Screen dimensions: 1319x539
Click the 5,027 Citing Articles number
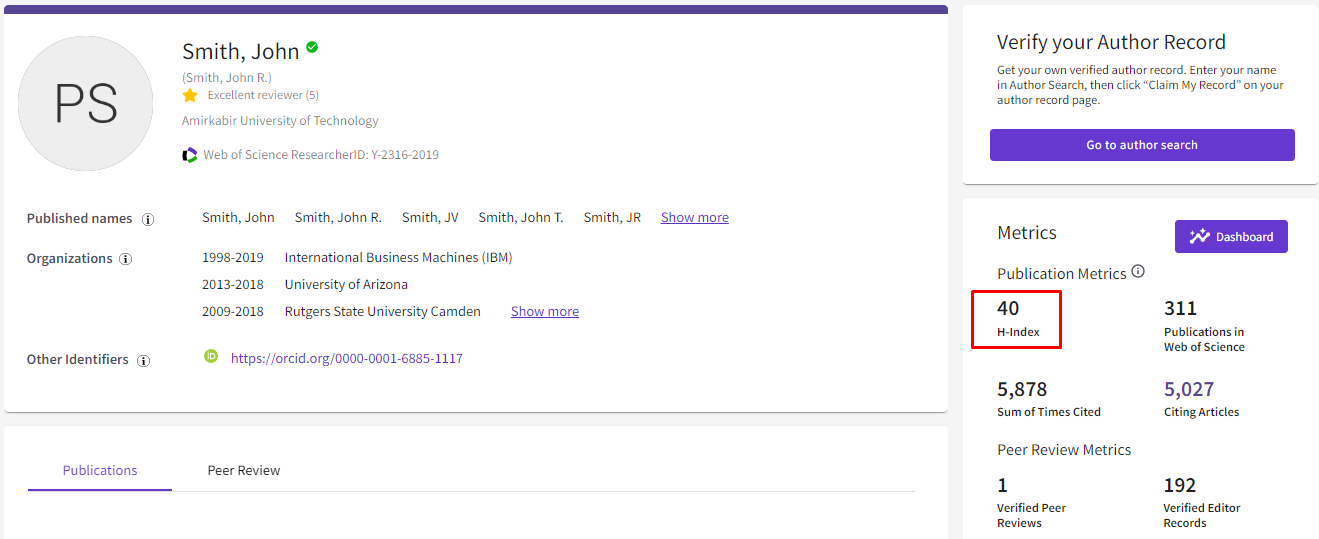[1188, 389]
